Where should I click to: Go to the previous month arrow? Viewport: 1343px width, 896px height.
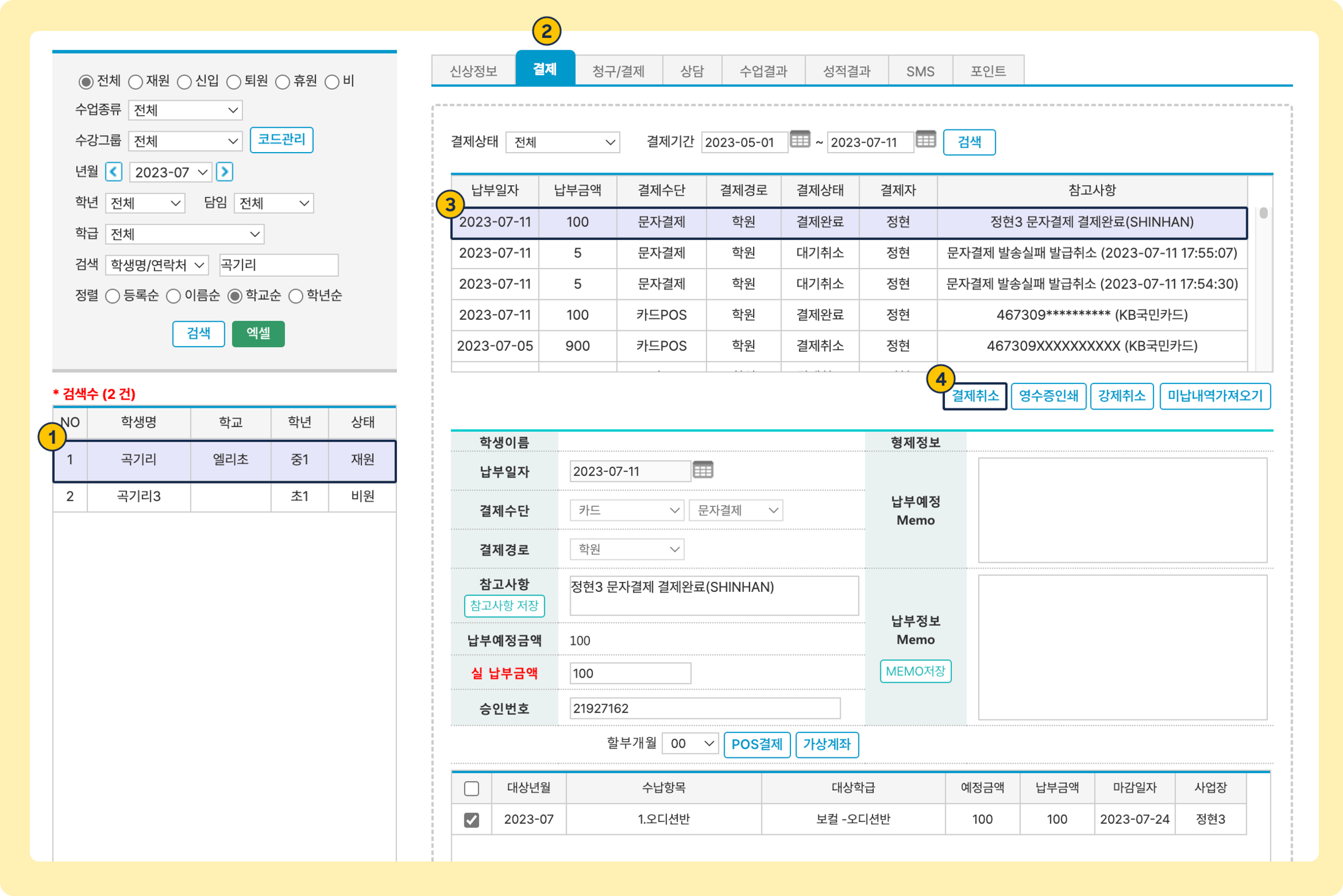coord(114,172)
